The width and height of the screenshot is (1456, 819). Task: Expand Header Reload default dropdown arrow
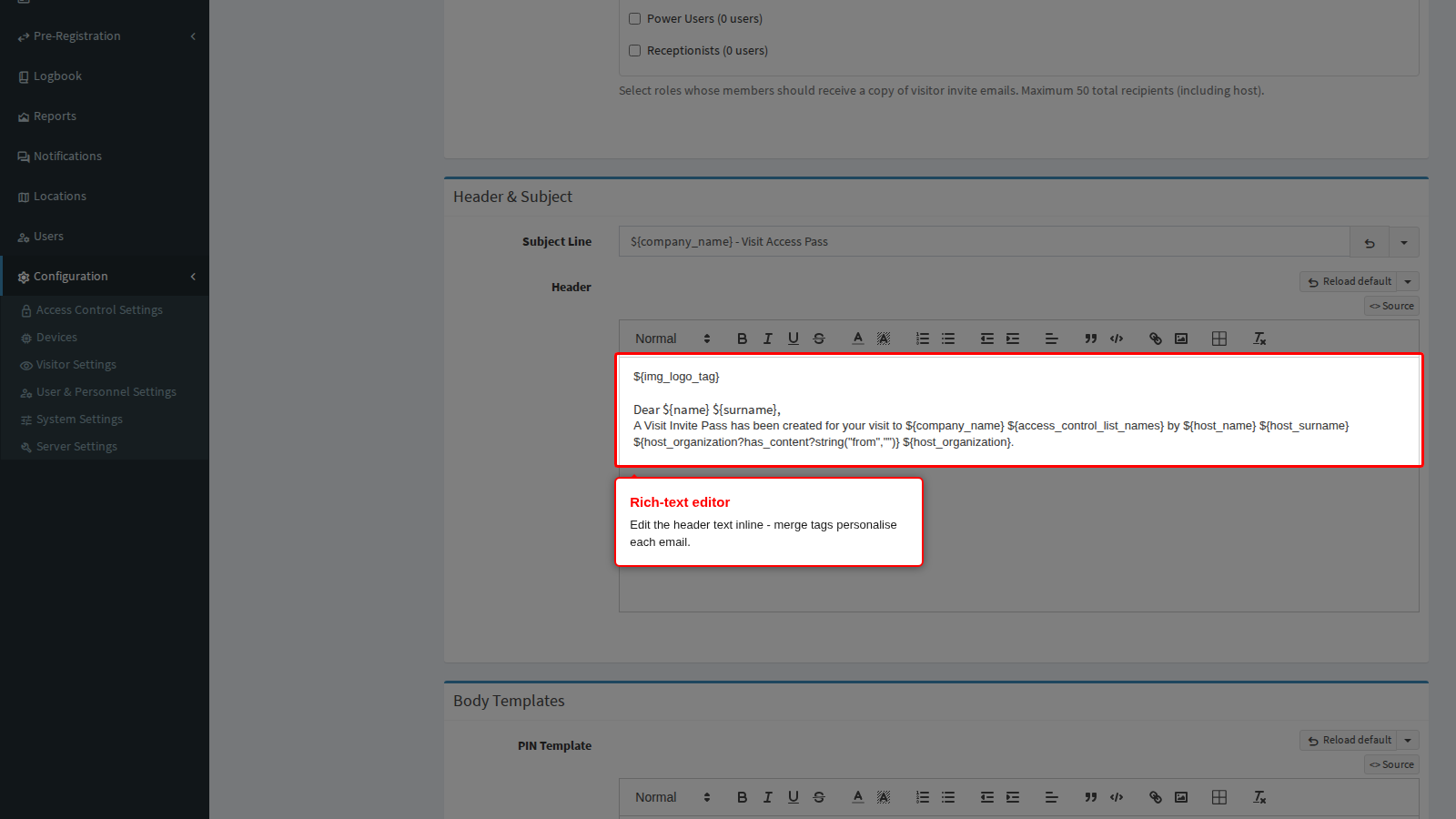click(x=1408, y=282)
